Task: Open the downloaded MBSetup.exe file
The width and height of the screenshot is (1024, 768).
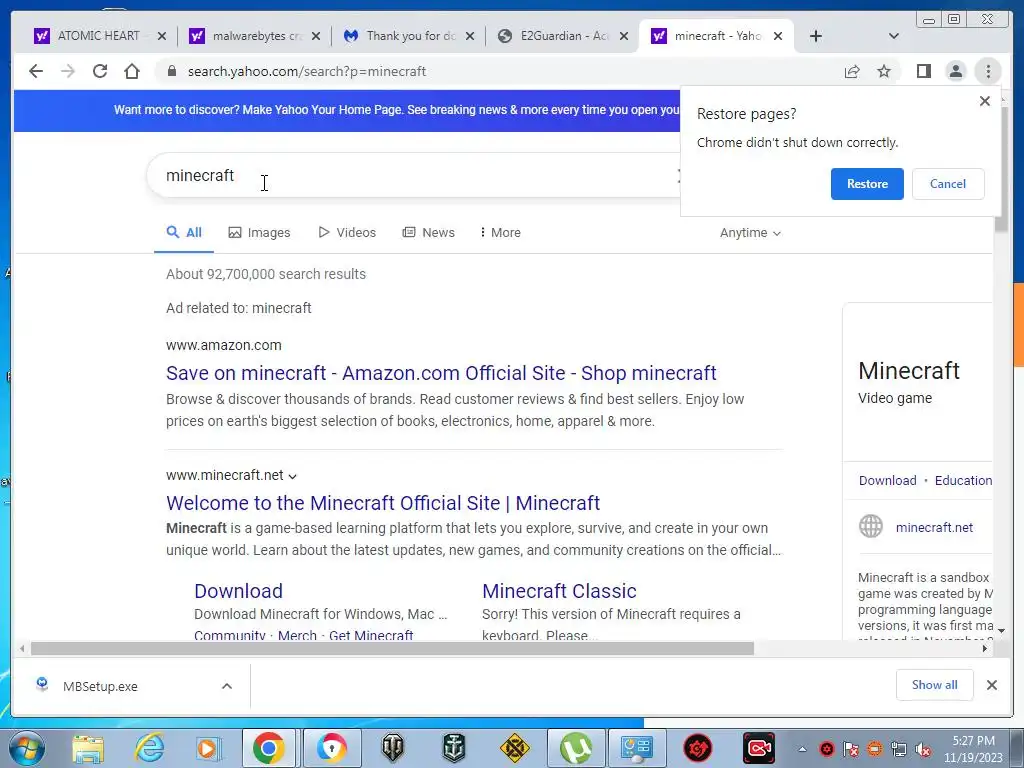Action: click(x=100, y=686)
